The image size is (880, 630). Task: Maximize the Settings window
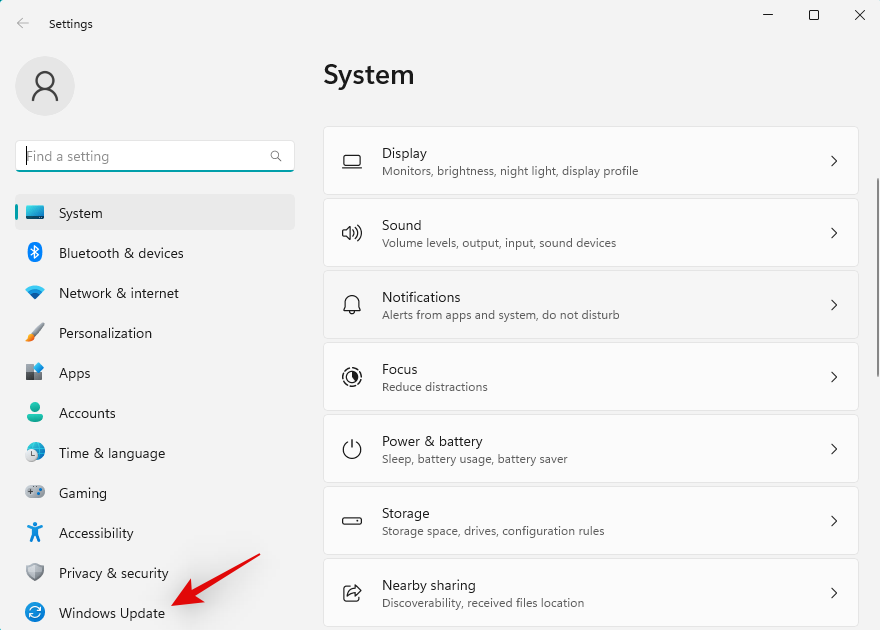[x=814, y=15]
